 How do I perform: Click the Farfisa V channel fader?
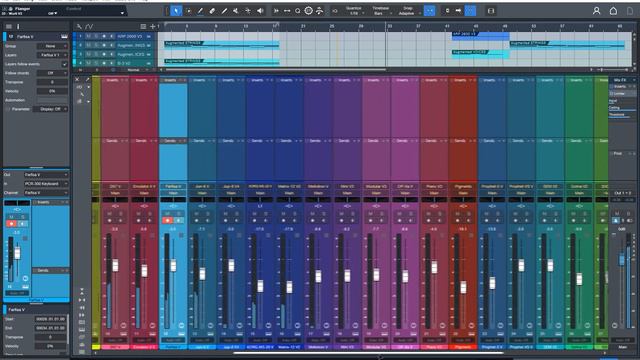pos(173,265)
